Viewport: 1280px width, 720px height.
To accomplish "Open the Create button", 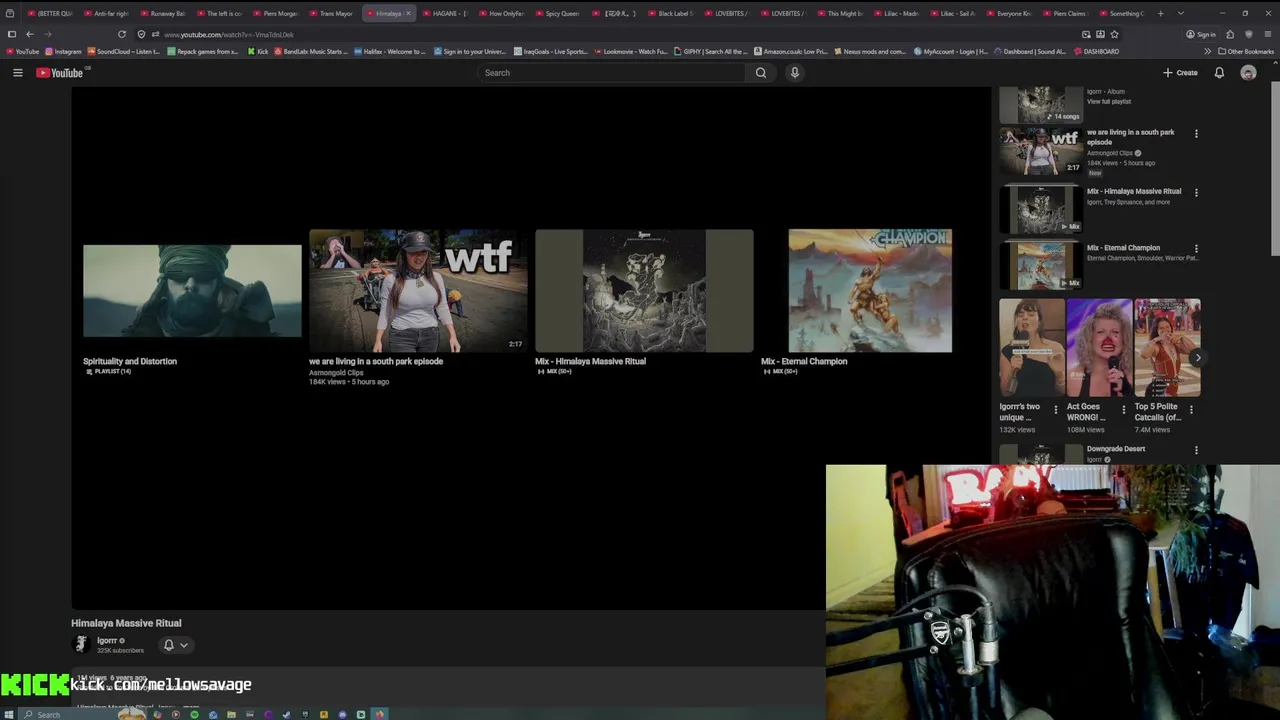I will point(1180,73).
